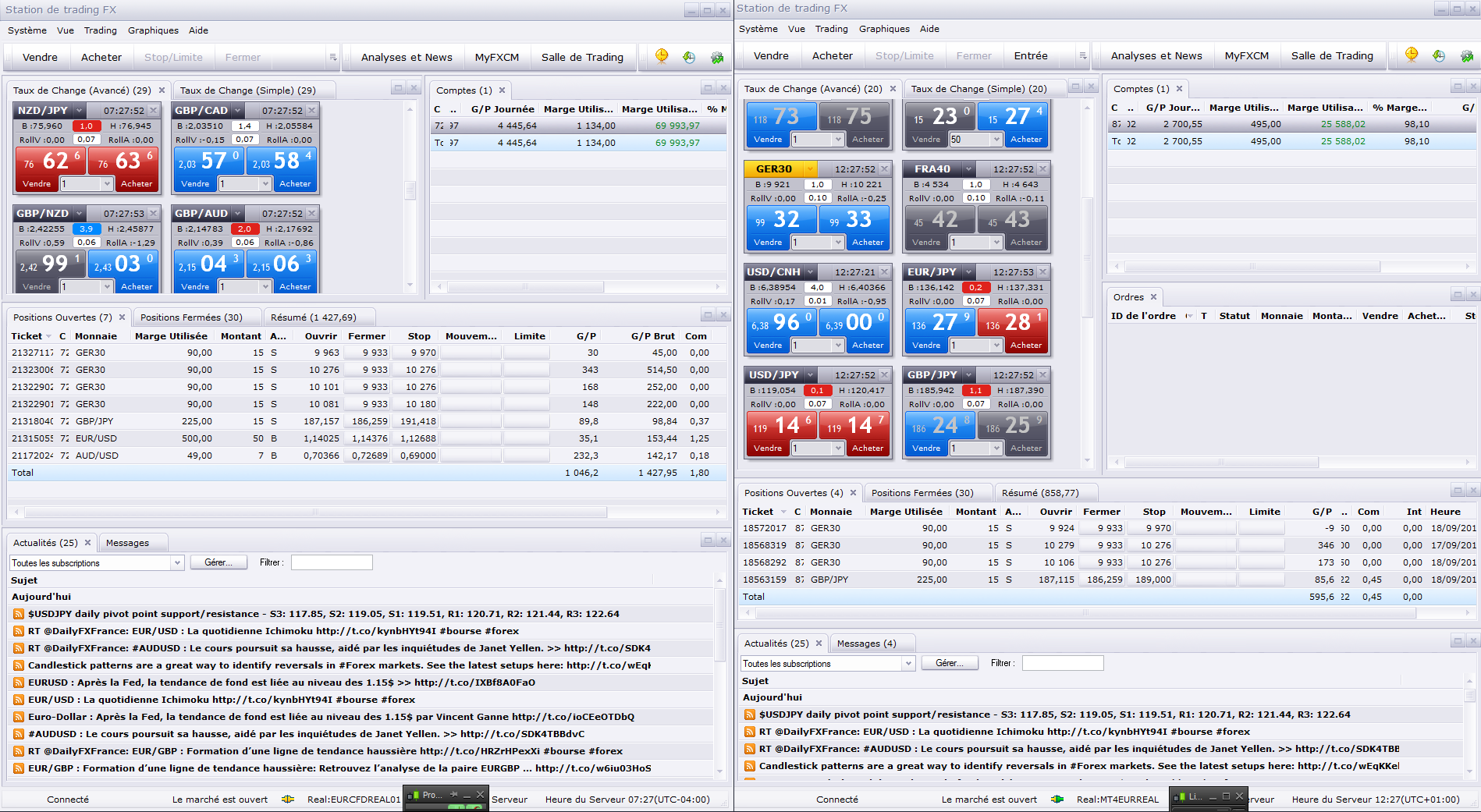Open the Graphiques menu in left window

(153, 30)
